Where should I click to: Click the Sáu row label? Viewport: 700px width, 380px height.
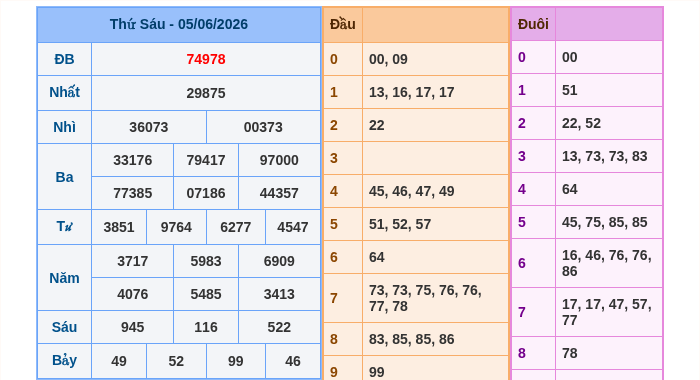[x=64, y=327]
